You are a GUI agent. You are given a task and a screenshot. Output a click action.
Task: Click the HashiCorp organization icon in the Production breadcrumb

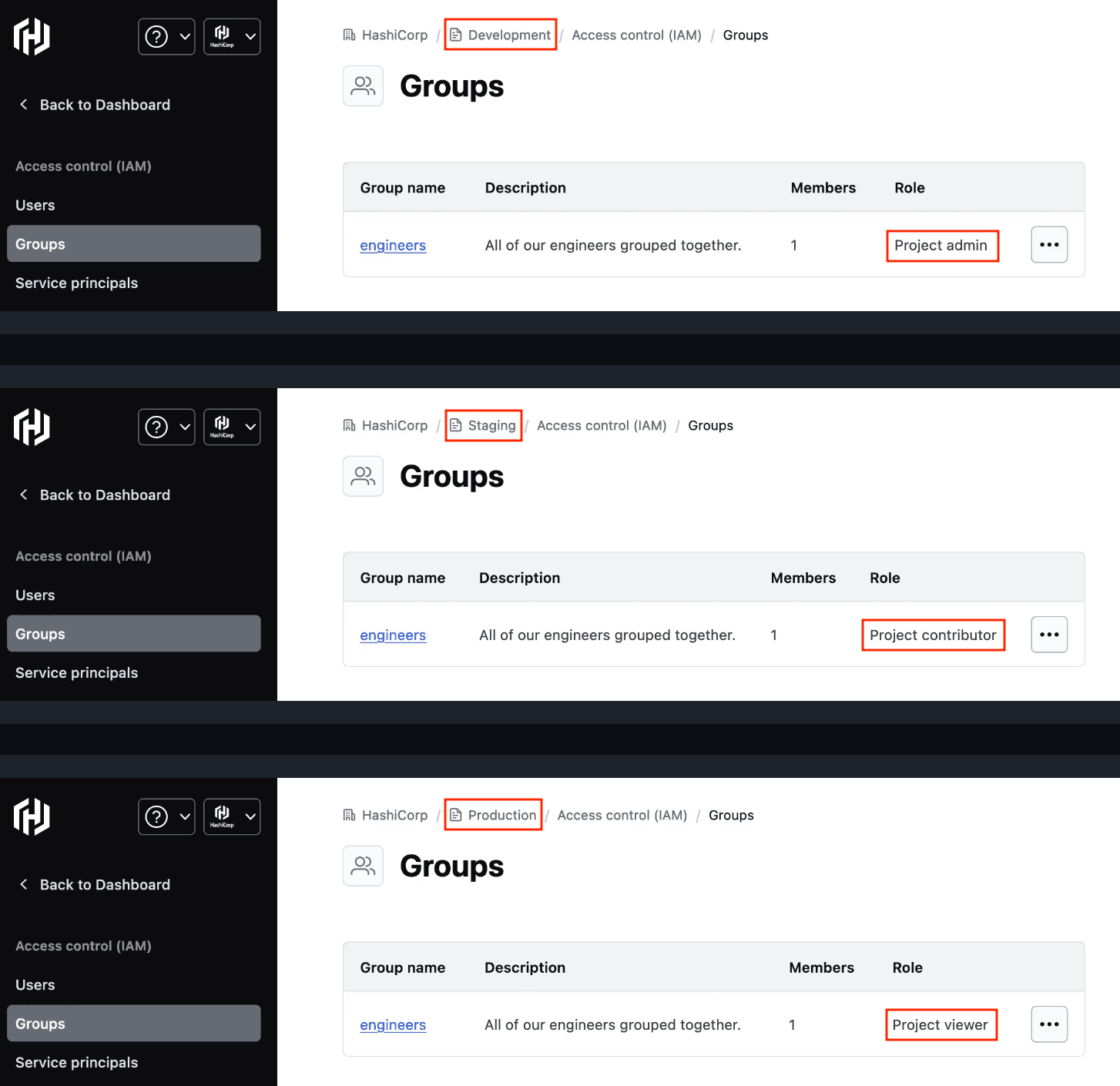point(350,816)
